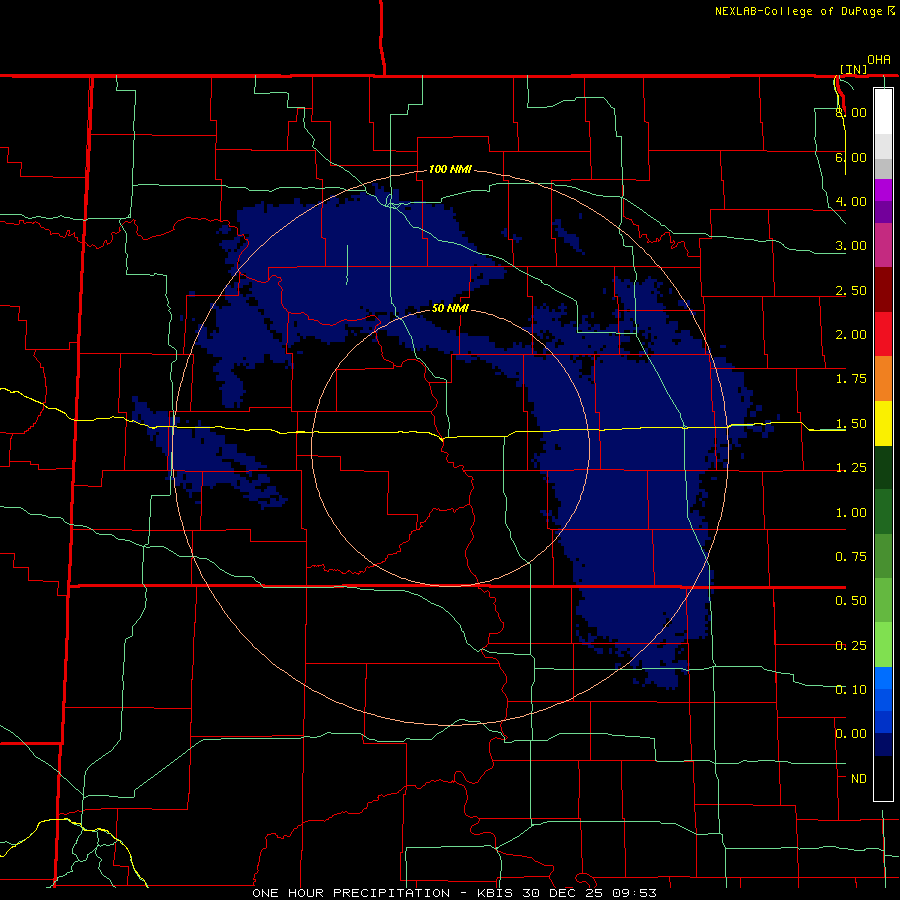Select the white swatch at top of color bar

point(883,112)
